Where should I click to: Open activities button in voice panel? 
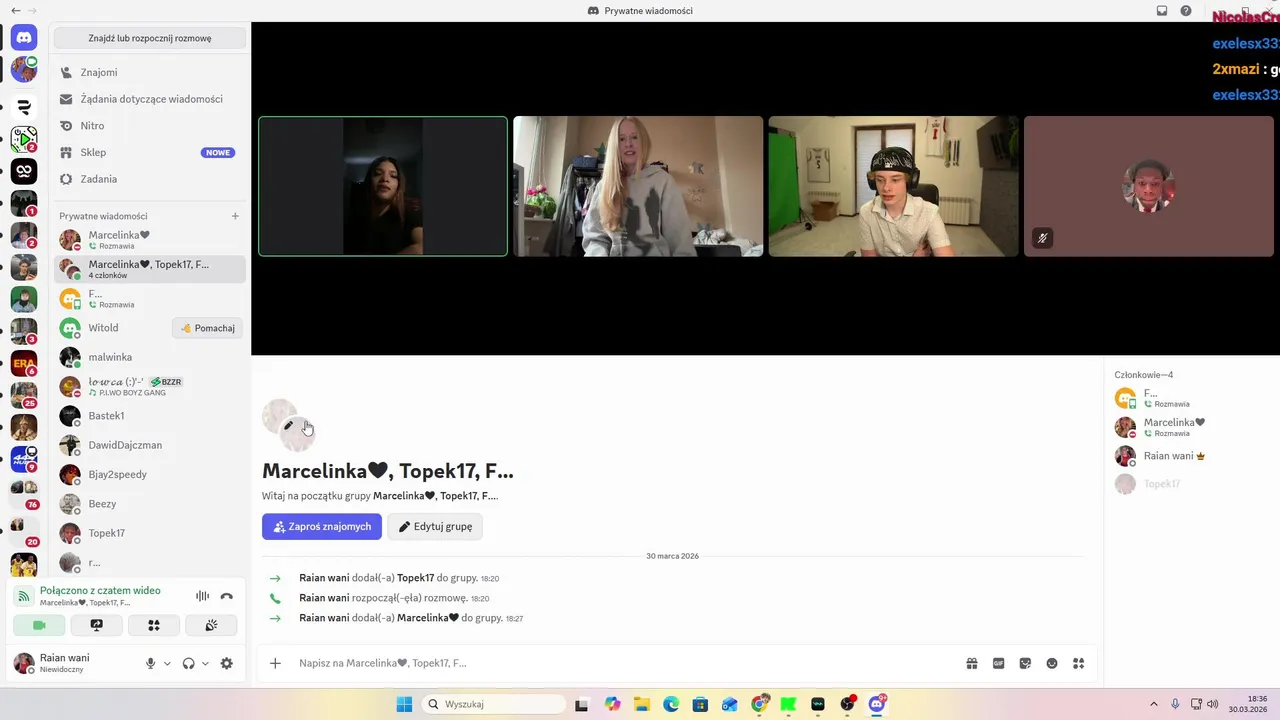pos(154,625)
